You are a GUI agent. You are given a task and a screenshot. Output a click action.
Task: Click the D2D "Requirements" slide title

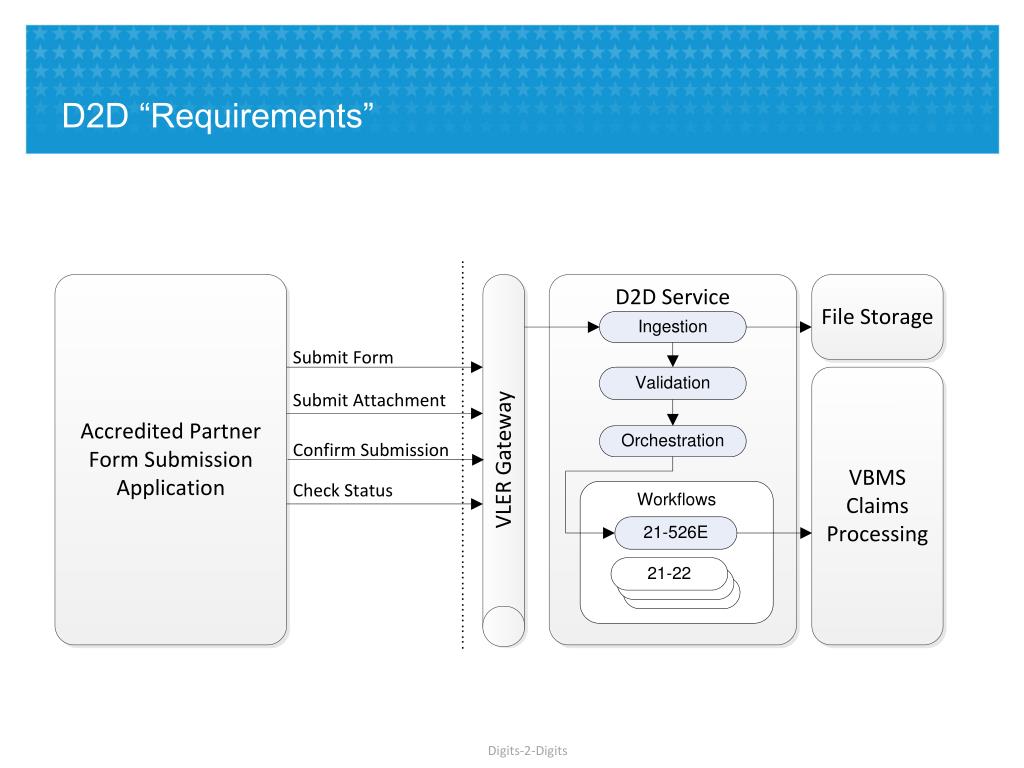pyautogui.click(x=217, y=116)
